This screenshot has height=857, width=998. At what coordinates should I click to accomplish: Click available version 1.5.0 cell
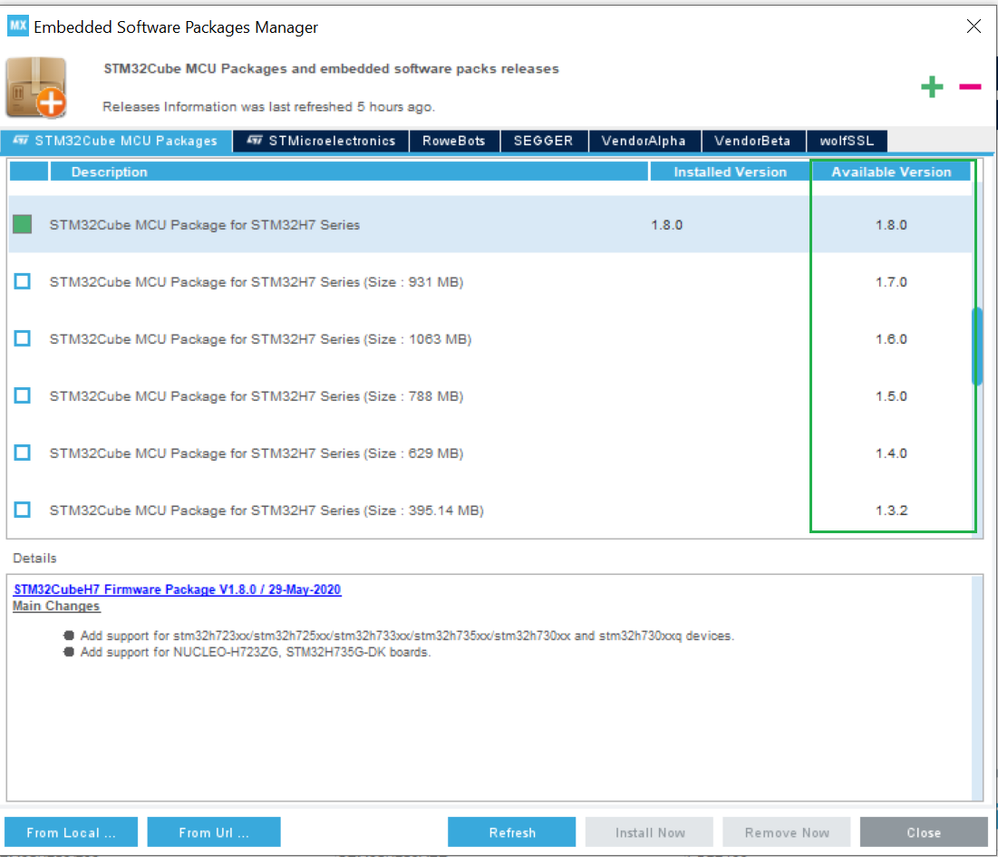pos(891,396)
